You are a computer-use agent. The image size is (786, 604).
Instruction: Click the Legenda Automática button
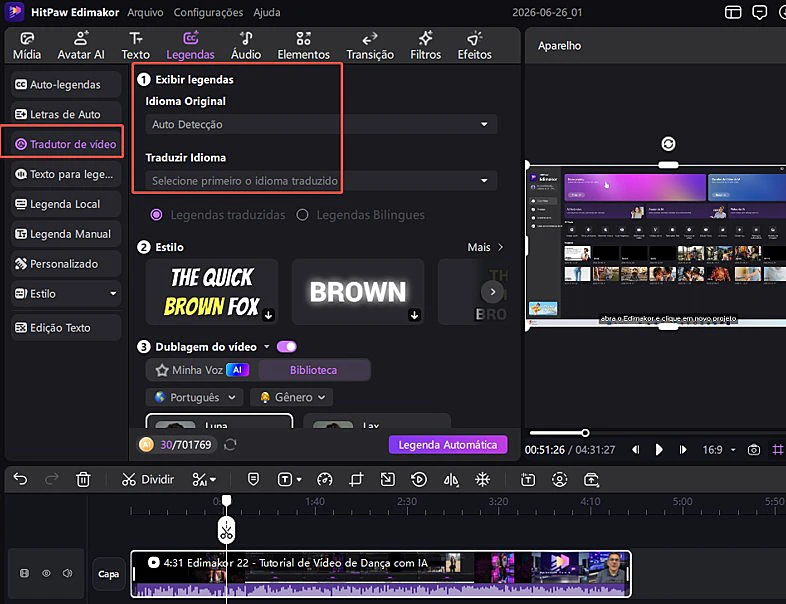448,445
